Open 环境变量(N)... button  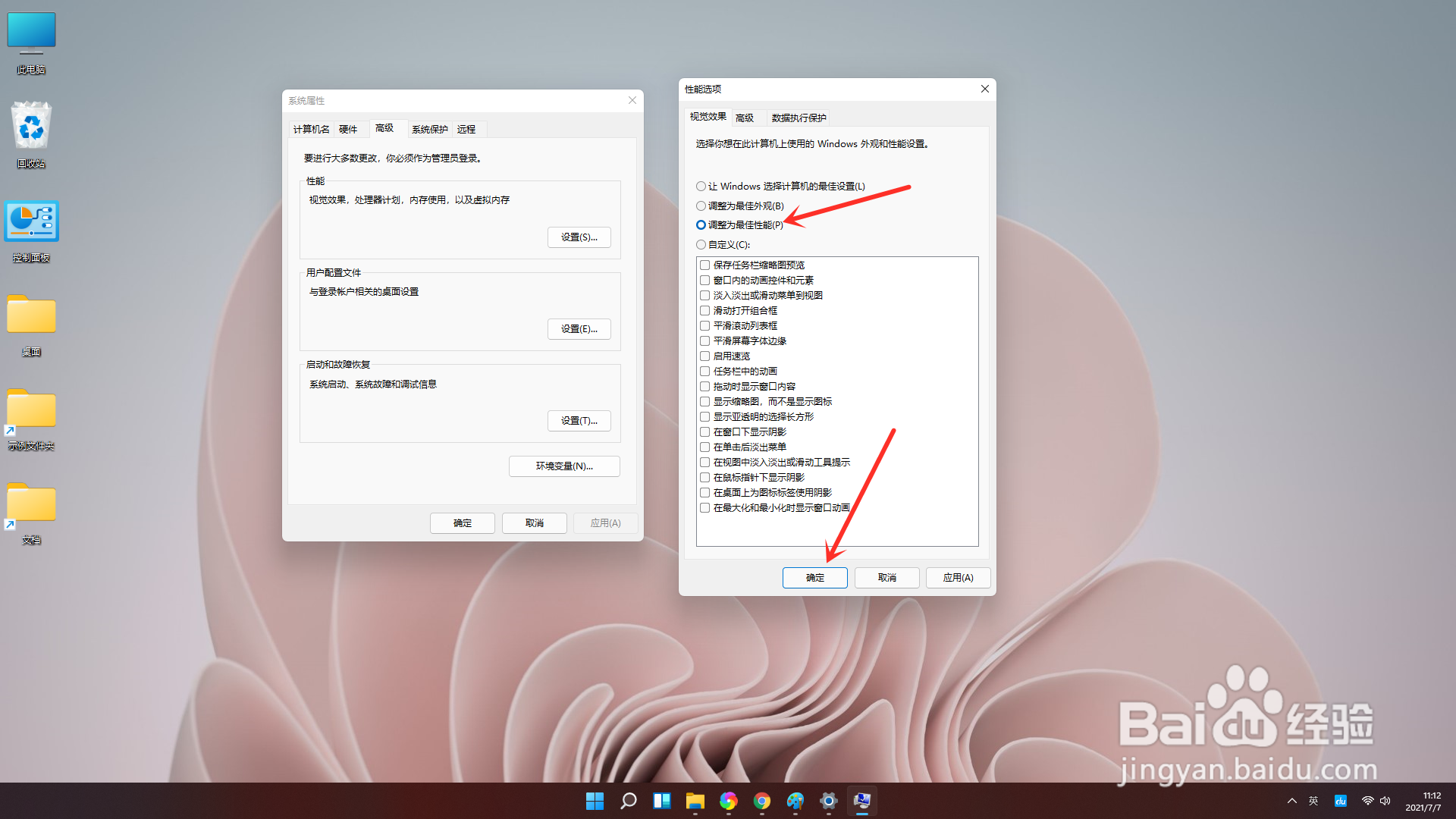click(564, 466)
